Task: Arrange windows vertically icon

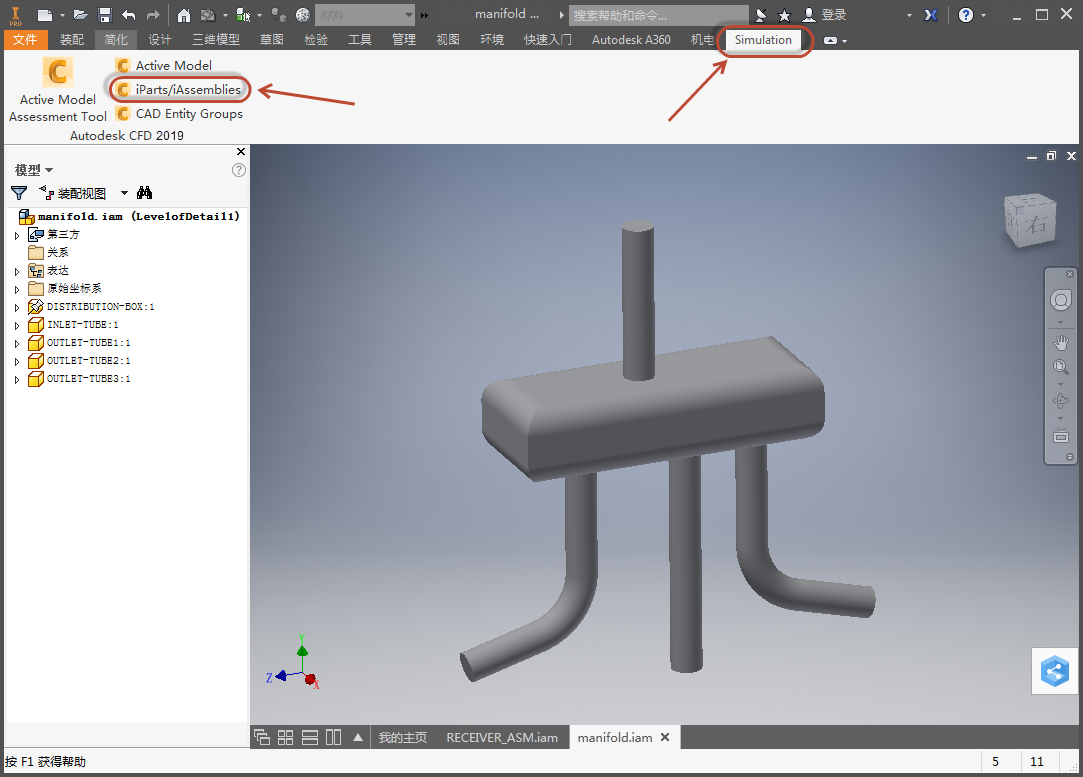Action: (334, 738)
